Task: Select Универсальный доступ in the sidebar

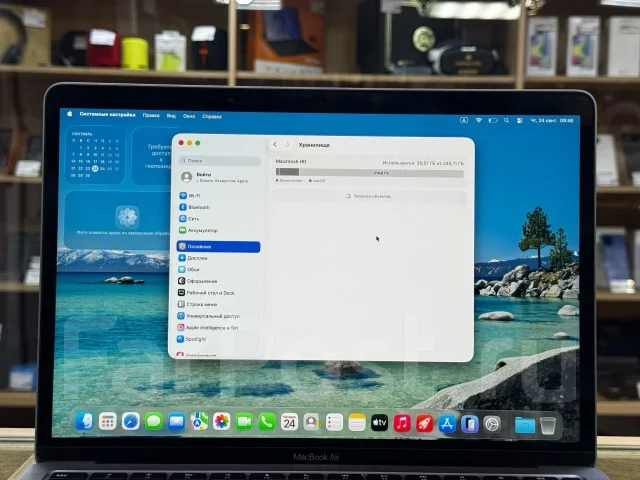Action: click(218, 316)
